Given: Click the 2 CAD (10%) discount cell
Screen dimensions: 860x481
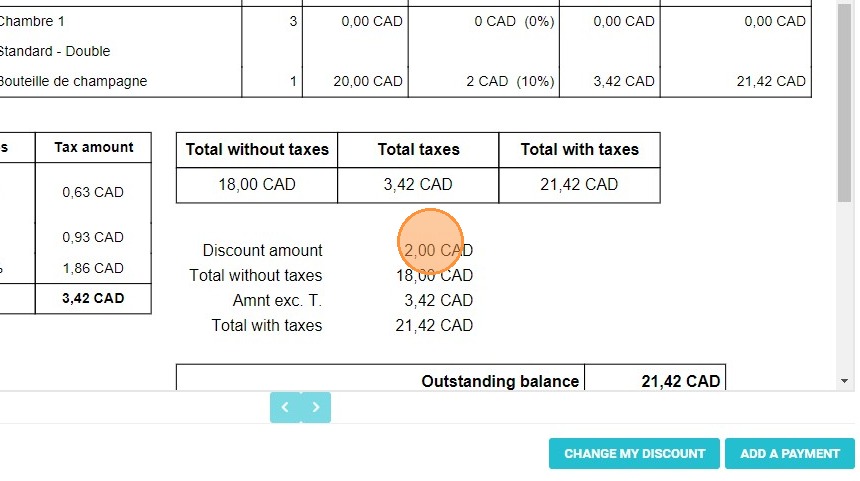Looking at the screenshot, I should coord(510,81).
